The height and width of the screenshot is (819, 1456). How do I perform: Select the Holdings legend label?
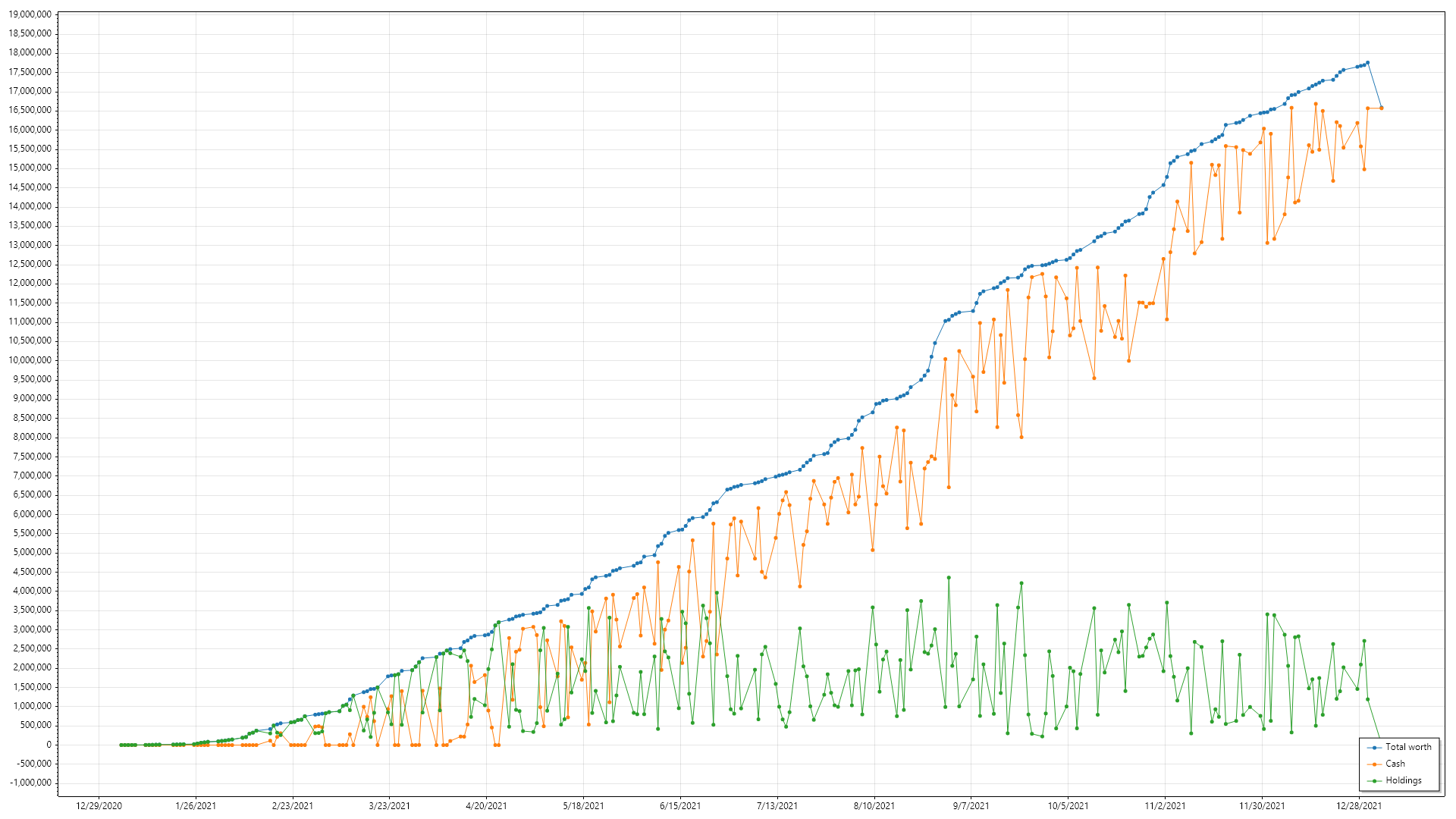coord(1403,780)
